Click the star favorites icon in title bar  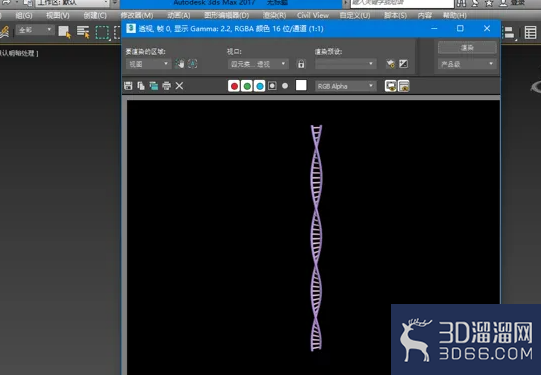(x=489, y=3)
